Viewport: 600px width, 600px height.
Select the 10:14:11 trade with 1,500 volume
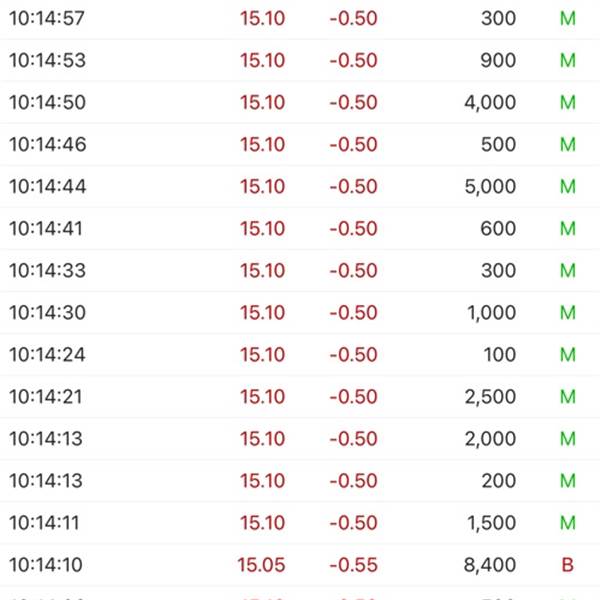coord(300,523)
